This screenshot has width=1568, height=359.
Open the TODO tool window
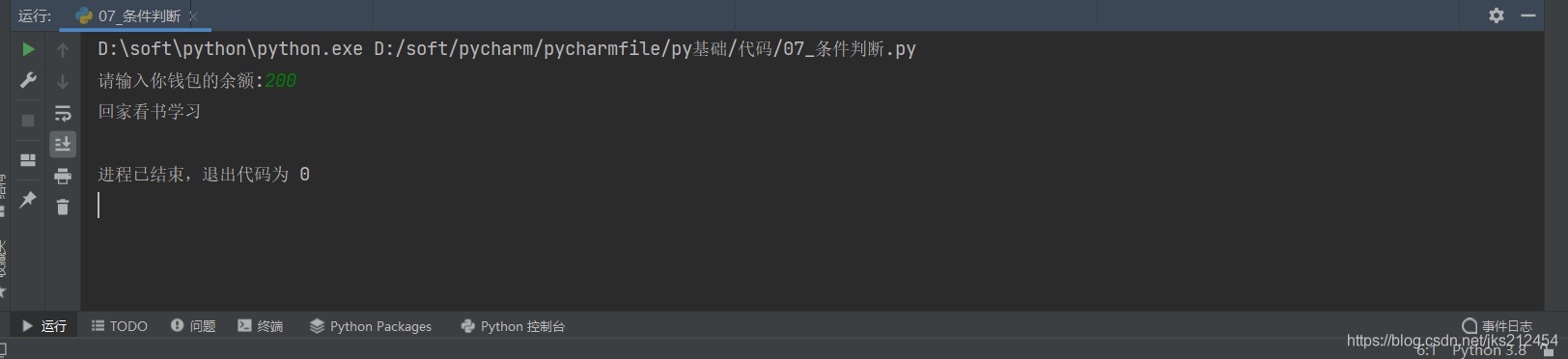[x=120, y=326]
